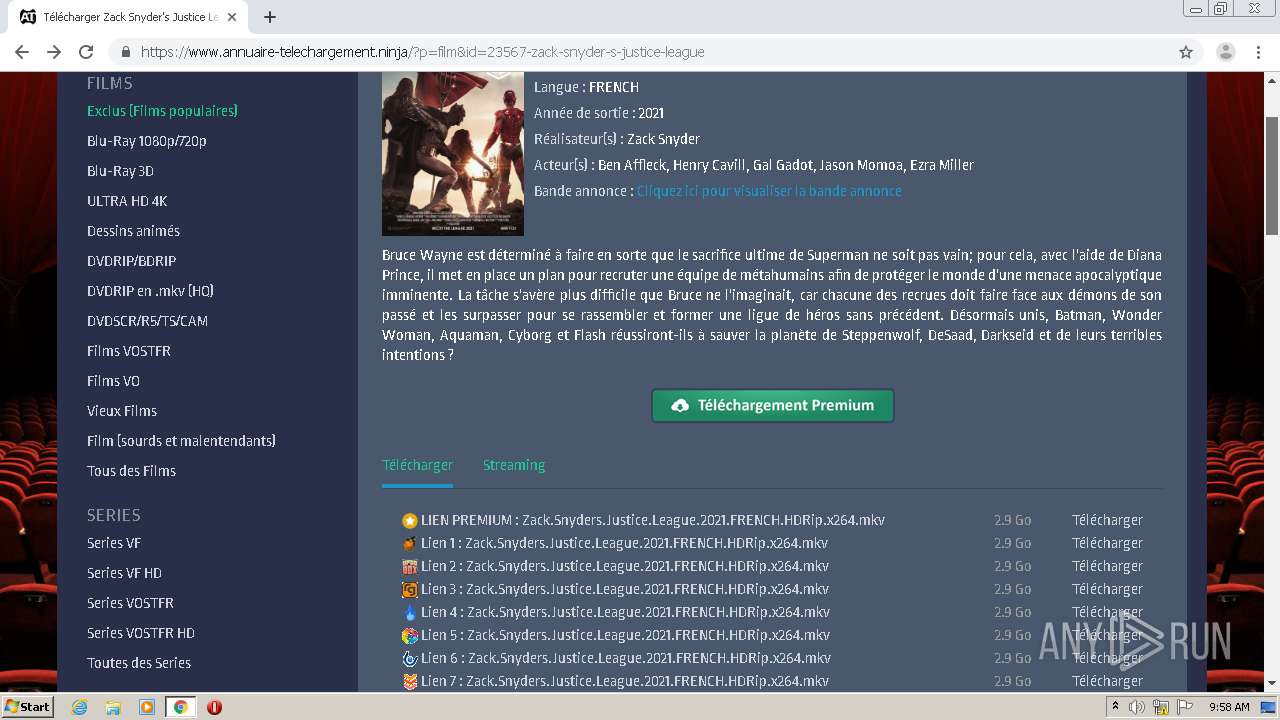View site info via padlock icon
This screenshot has height=720, width=1280.
point(126,52)
